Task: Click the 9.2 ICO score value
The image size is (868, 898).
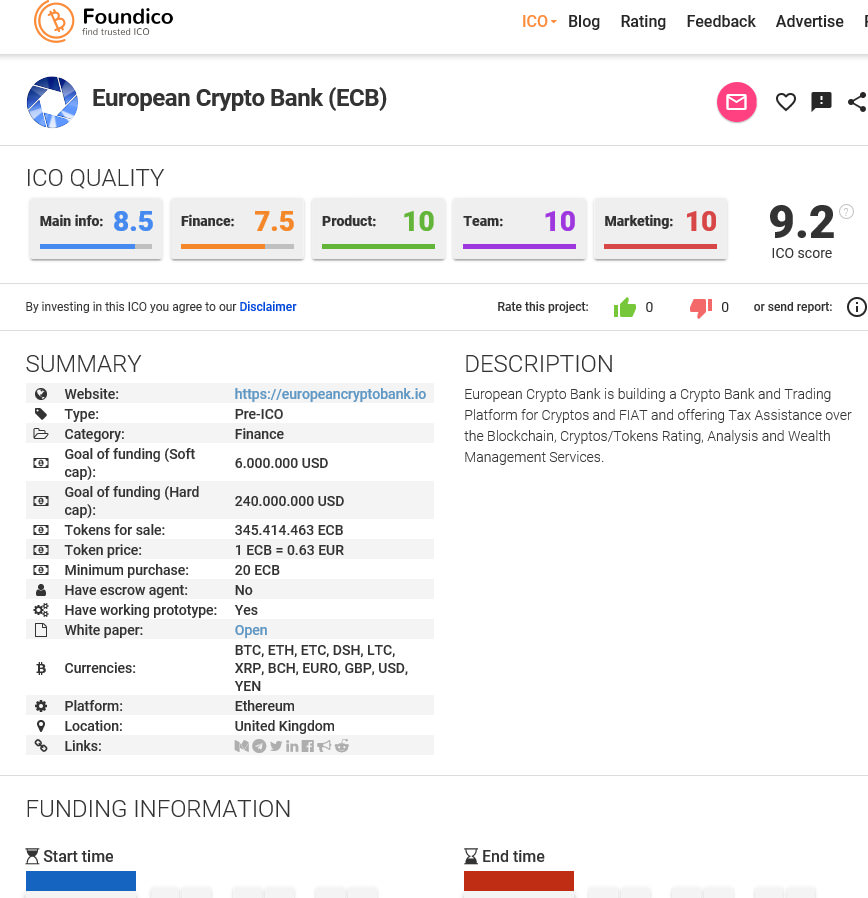Action: (801, 222)
